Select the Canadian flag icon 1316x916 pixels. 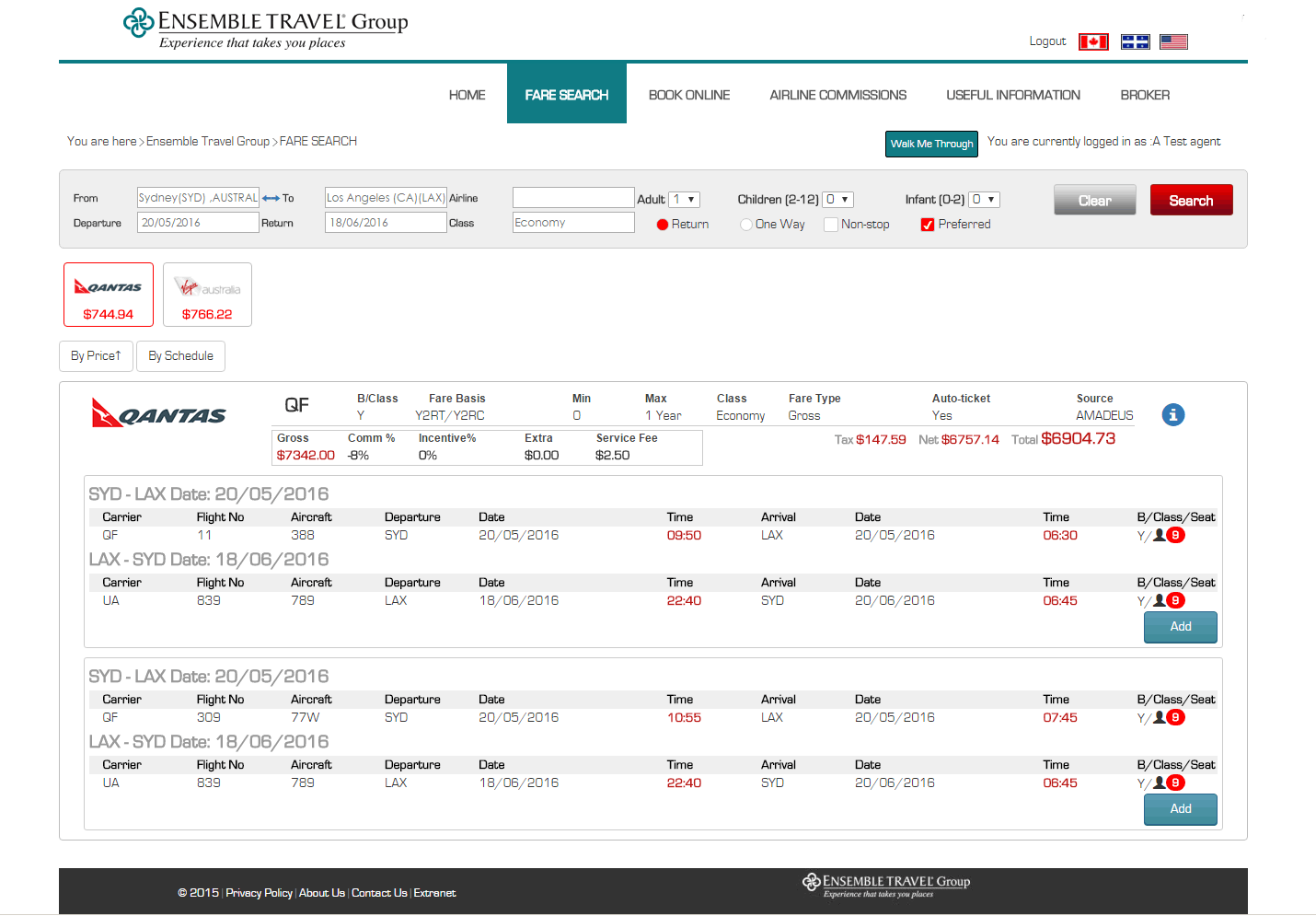coord(1093,41)
